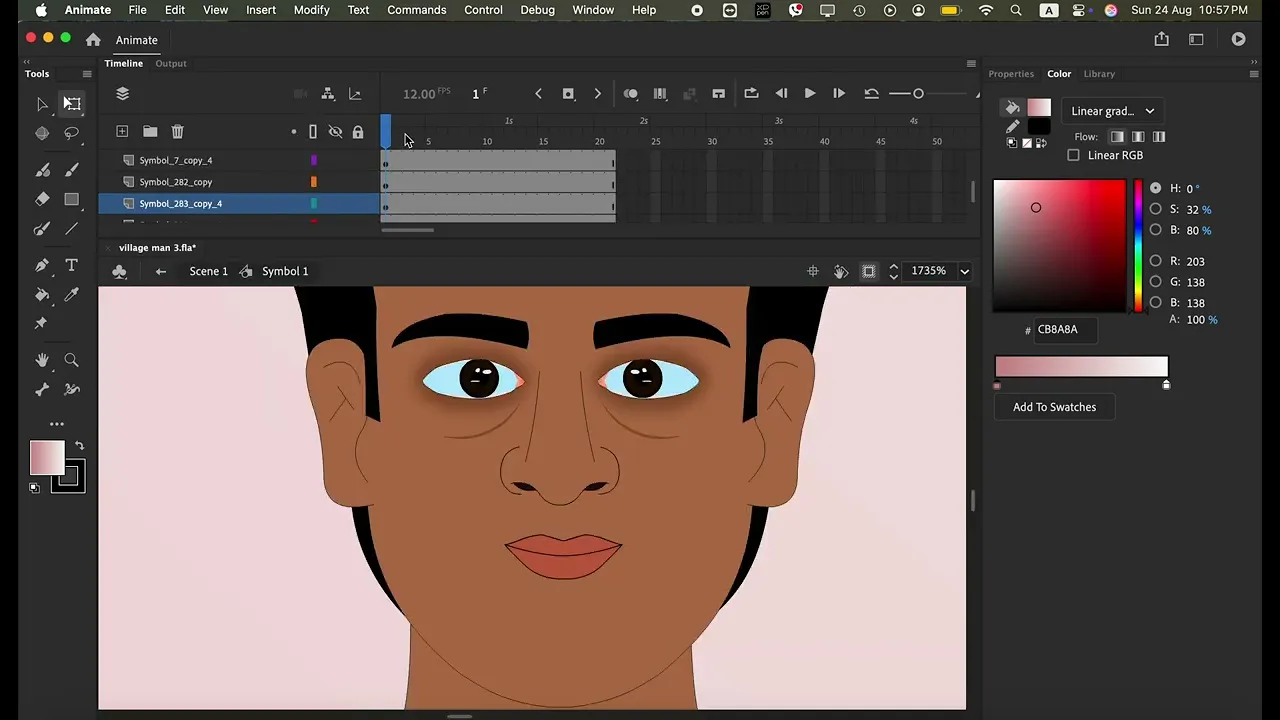Select the Saturation radio button

[1156, 209]
